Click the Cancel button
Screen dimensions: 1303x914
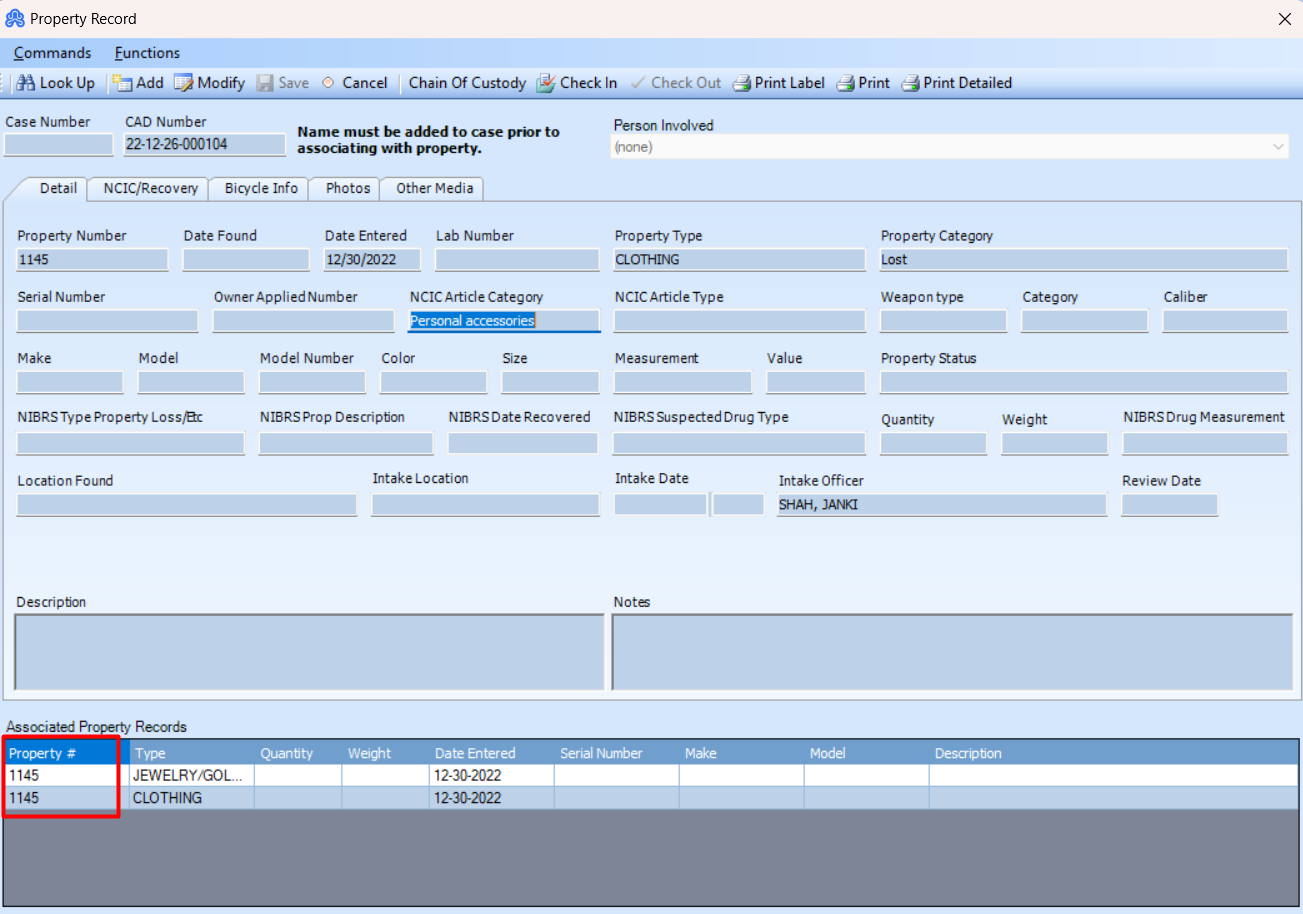coord(357,83)
